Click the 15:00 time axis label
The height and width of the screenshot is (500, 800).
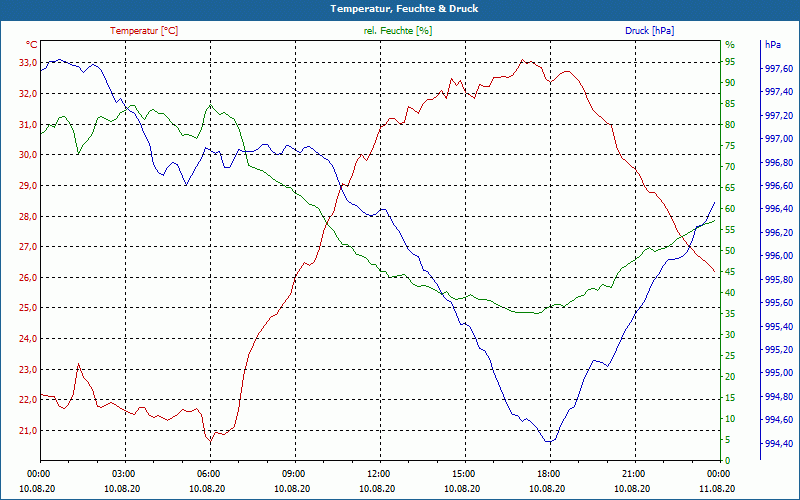coord(463,473)
